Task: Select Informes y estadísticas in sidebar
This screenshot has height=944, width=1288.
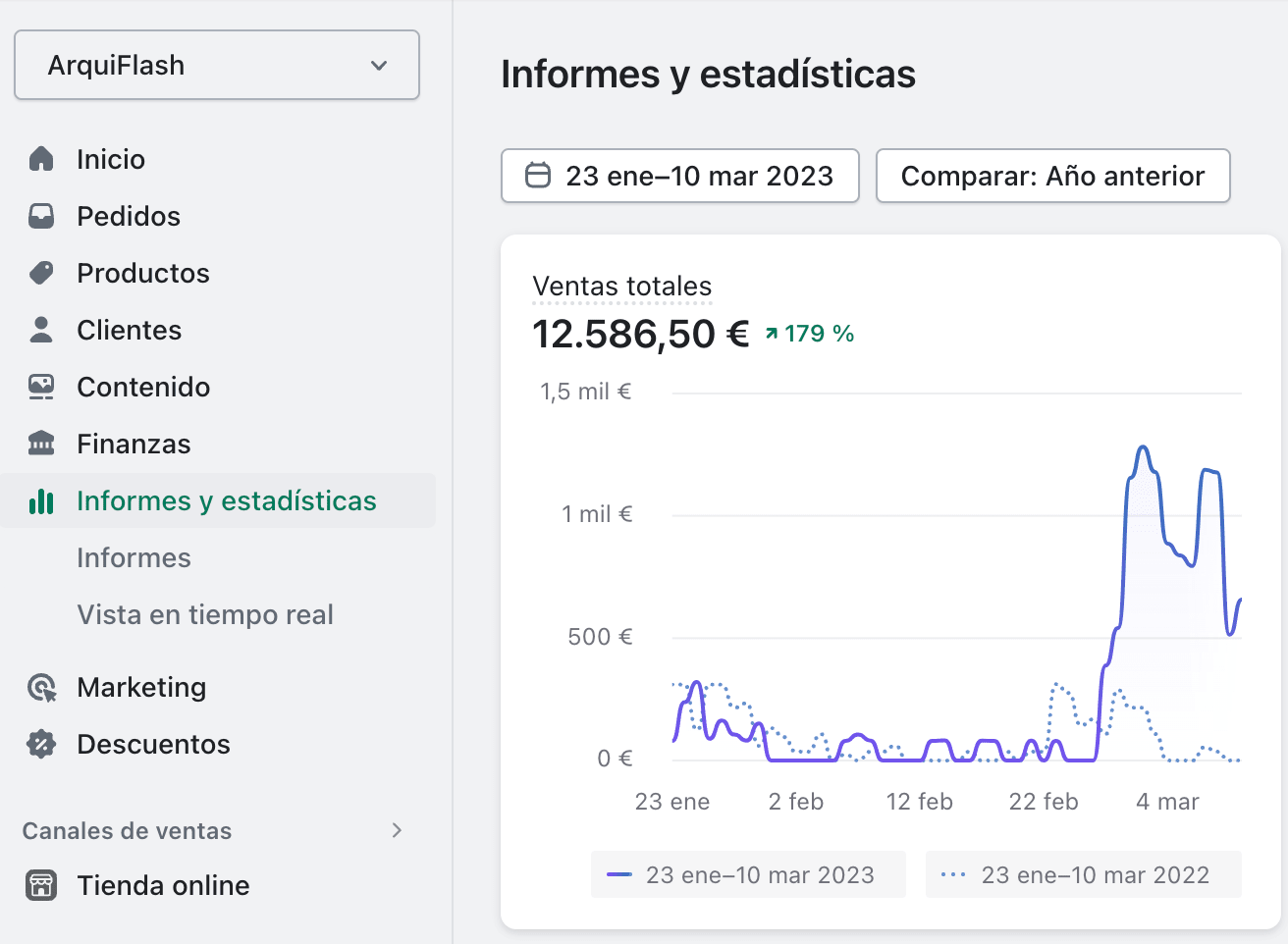Action: point(218,500)
